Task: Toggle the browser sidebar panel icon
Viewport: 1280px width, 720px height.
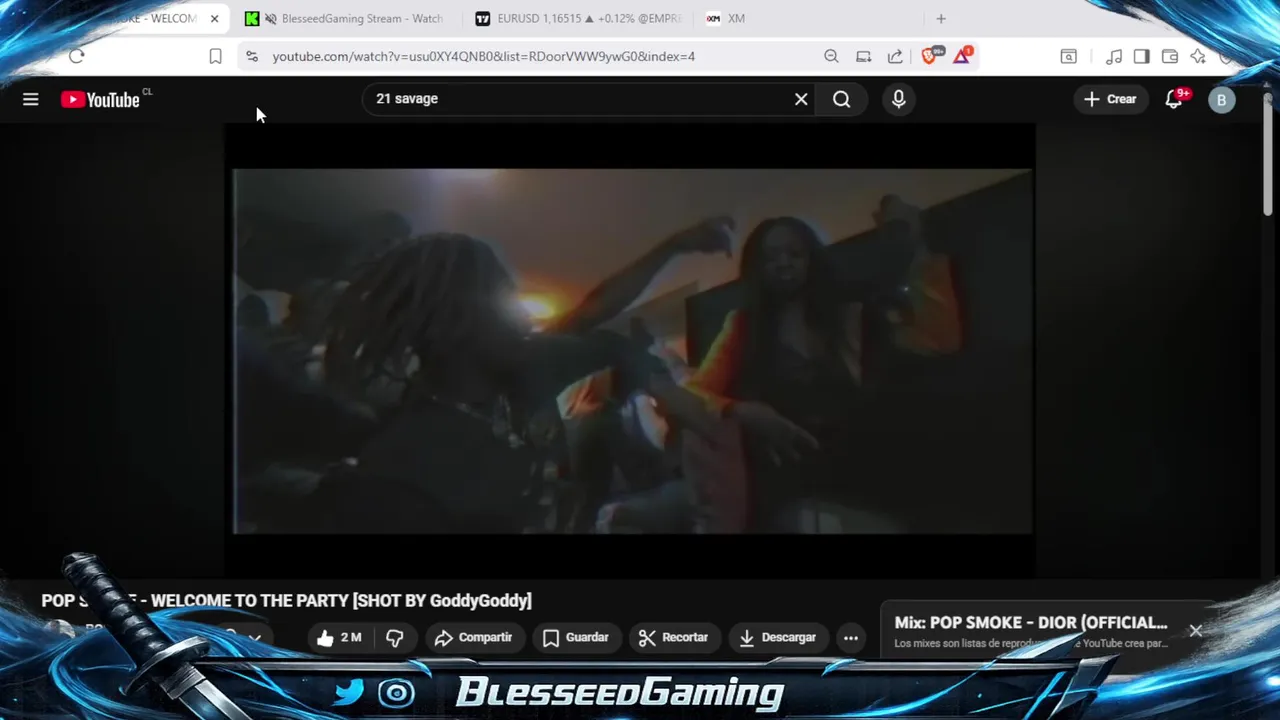Action: (x=1141, y=56)
